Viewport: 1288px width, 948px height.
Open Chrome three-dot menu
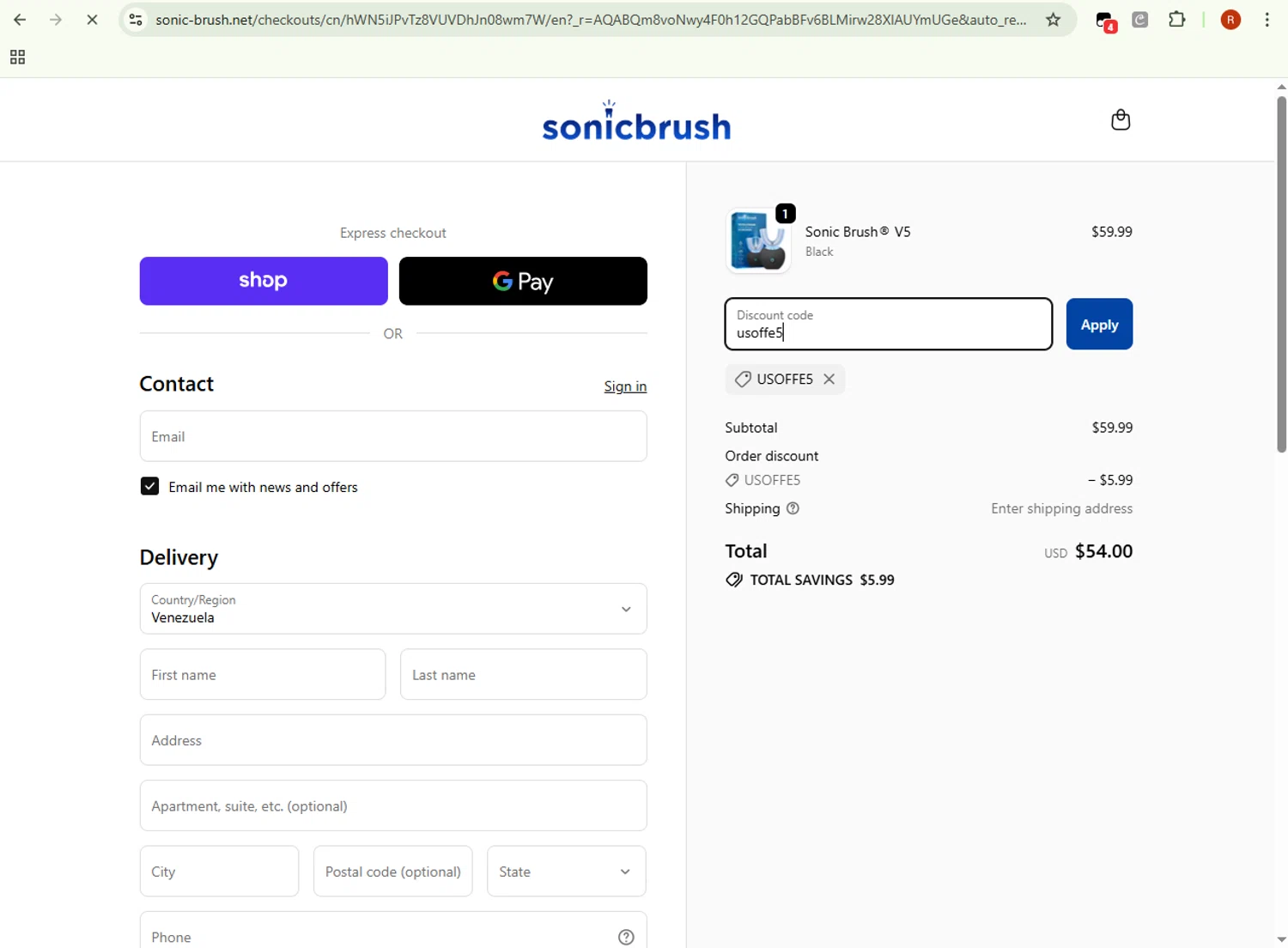click(1267, 20)
